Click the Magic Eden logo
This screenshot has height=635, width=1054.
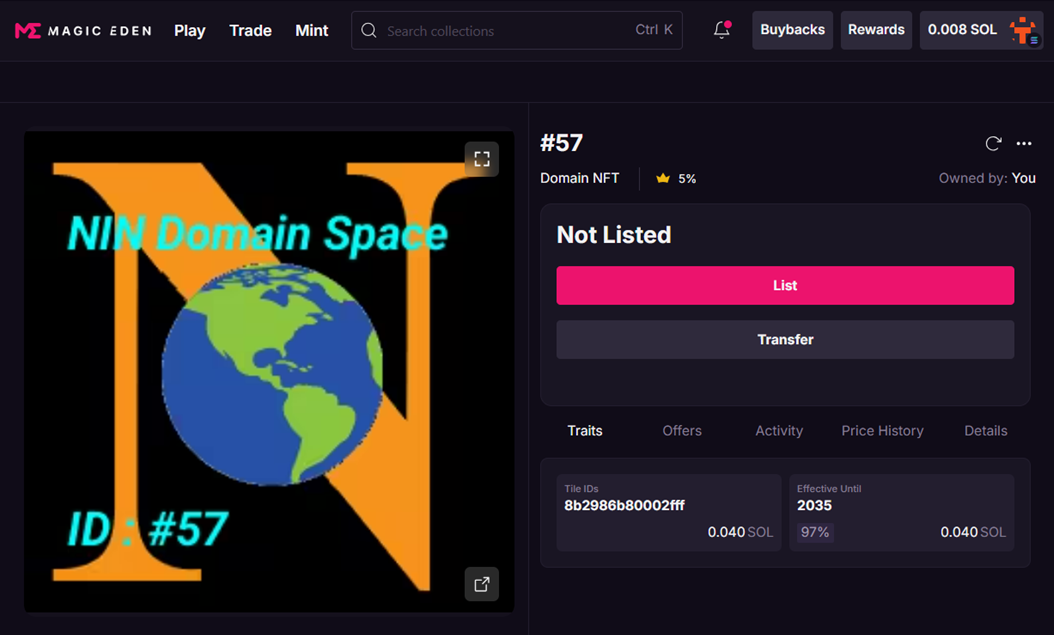click(x=83, y=31)
